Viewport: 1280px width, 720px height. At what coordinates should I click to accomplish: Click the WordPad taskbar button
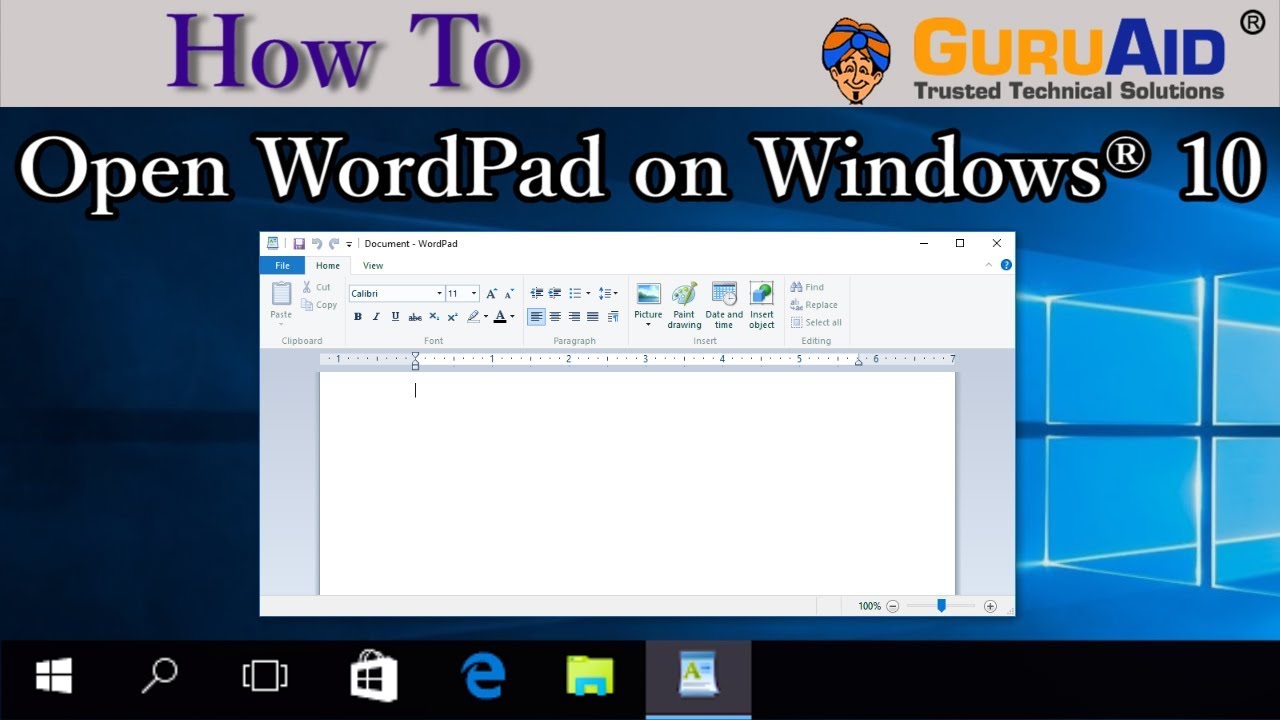point(698,678)
